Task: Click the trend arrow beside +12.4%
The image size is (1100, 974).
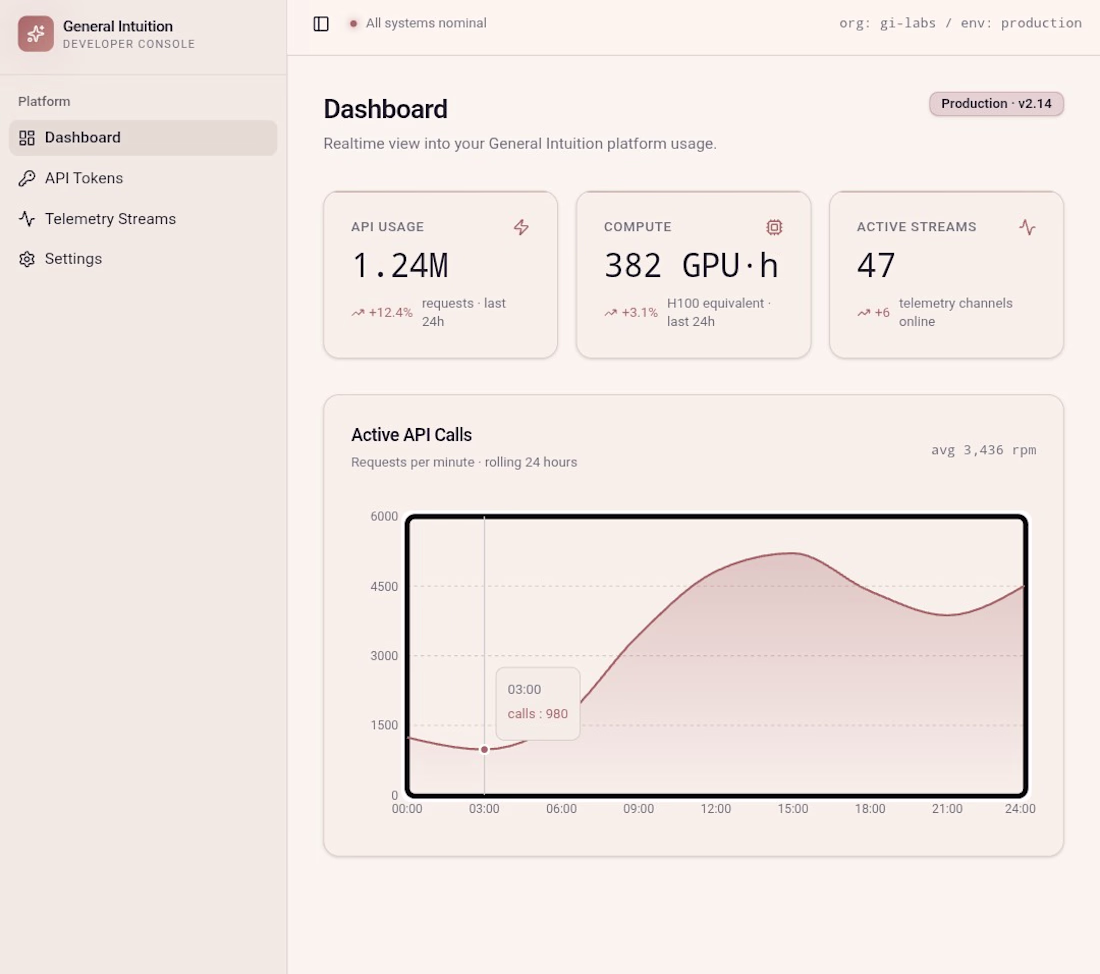Action: coord(358,312)
